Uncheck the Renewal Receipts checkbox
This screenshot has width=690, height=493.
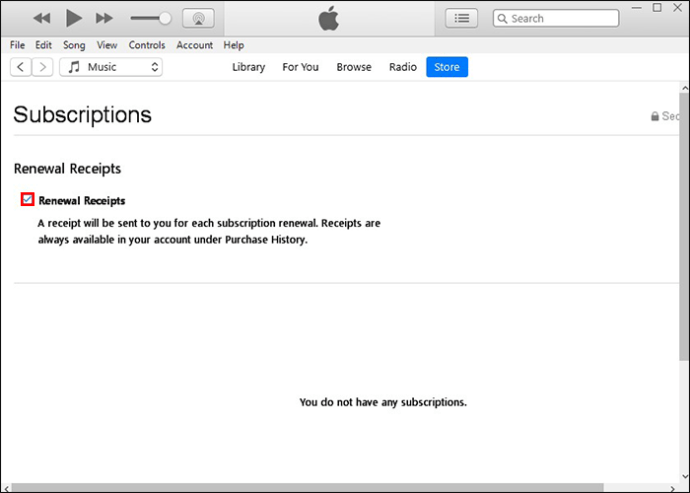[x=27, y=200]
